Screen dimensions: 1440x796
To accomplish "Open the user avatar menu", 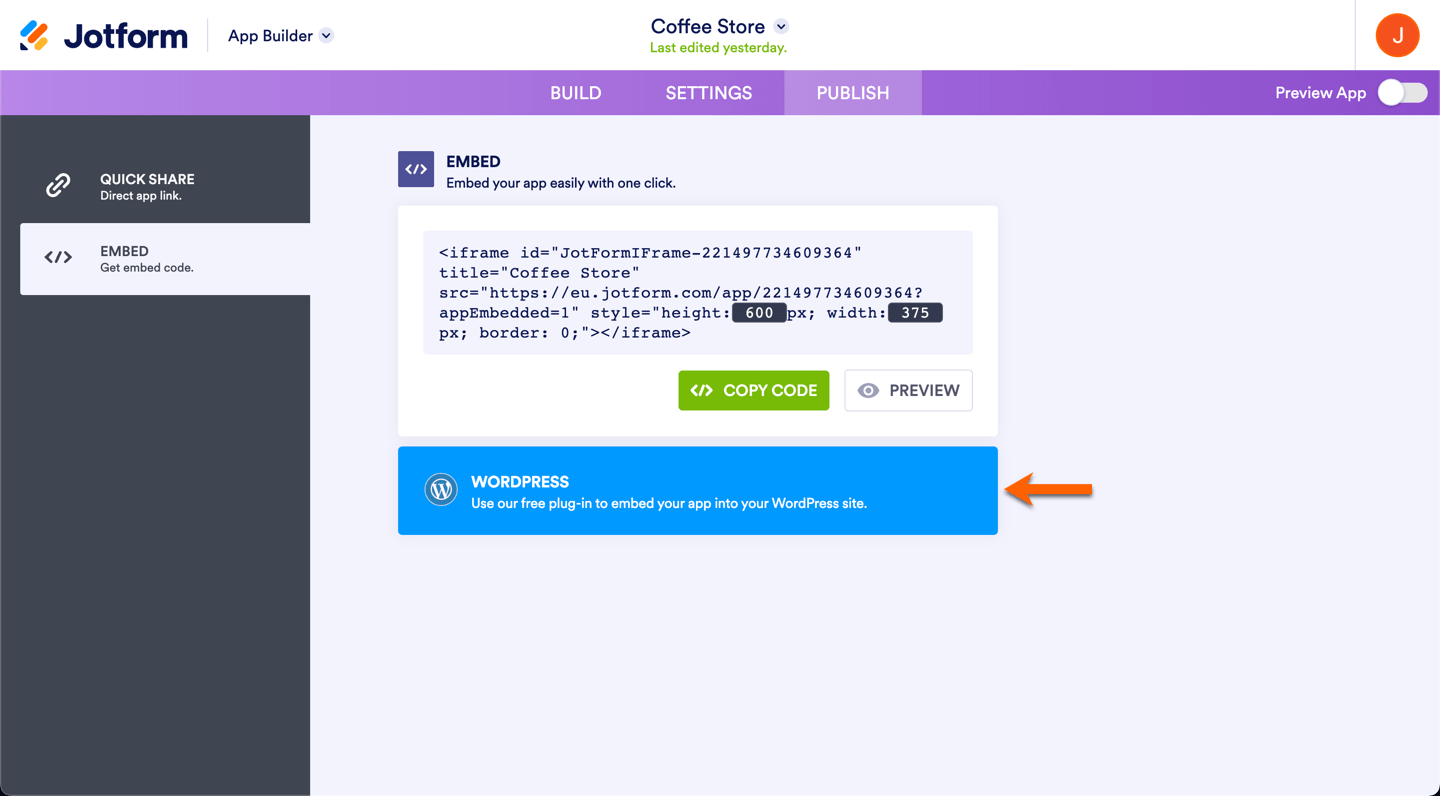I will pos(1397,36).
